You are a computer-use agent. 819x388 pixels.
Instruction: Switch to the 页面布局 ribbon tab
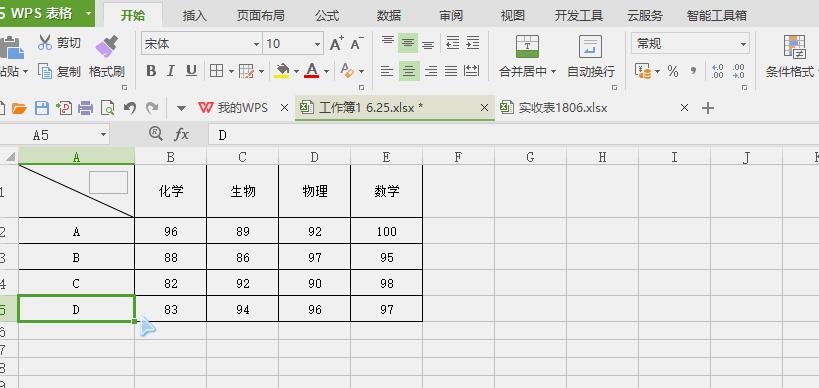pyautogui.click(x=261, y=16)
